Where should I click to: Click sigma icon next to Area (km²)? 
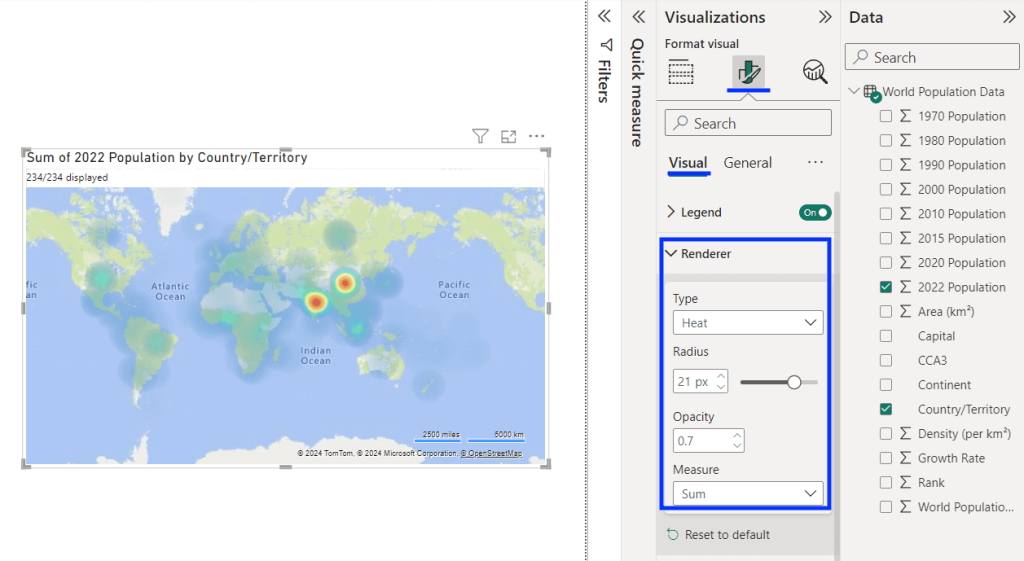click(905, 312)
